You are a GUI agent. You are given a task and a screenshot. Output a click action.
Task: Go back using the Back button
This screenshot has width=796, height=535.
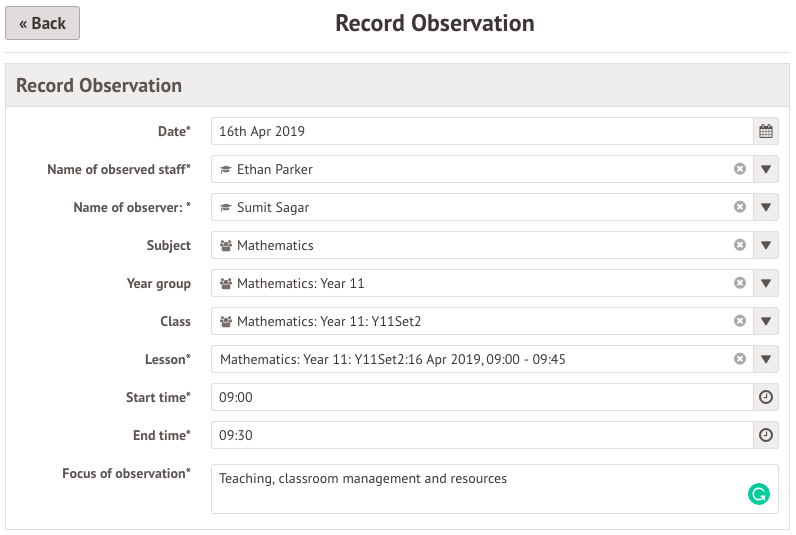coord(42,23)
